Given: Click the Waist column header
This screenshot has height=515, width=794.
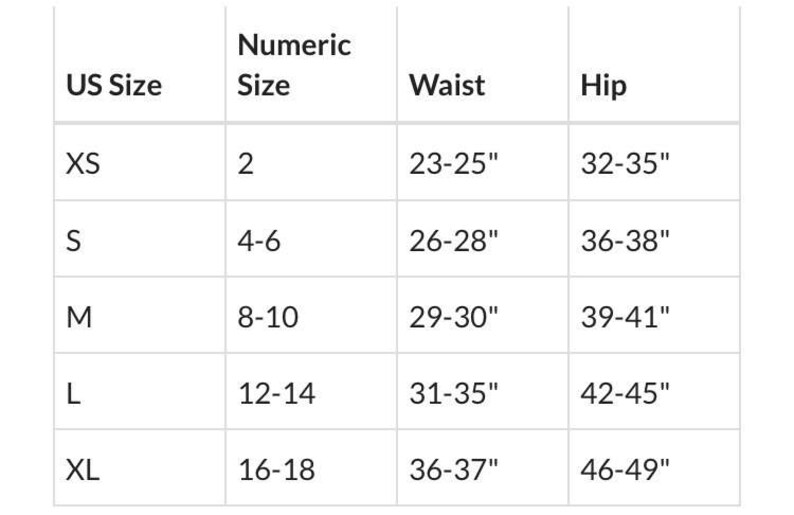Looking at the screenshot, I should (x=447, y=85).
